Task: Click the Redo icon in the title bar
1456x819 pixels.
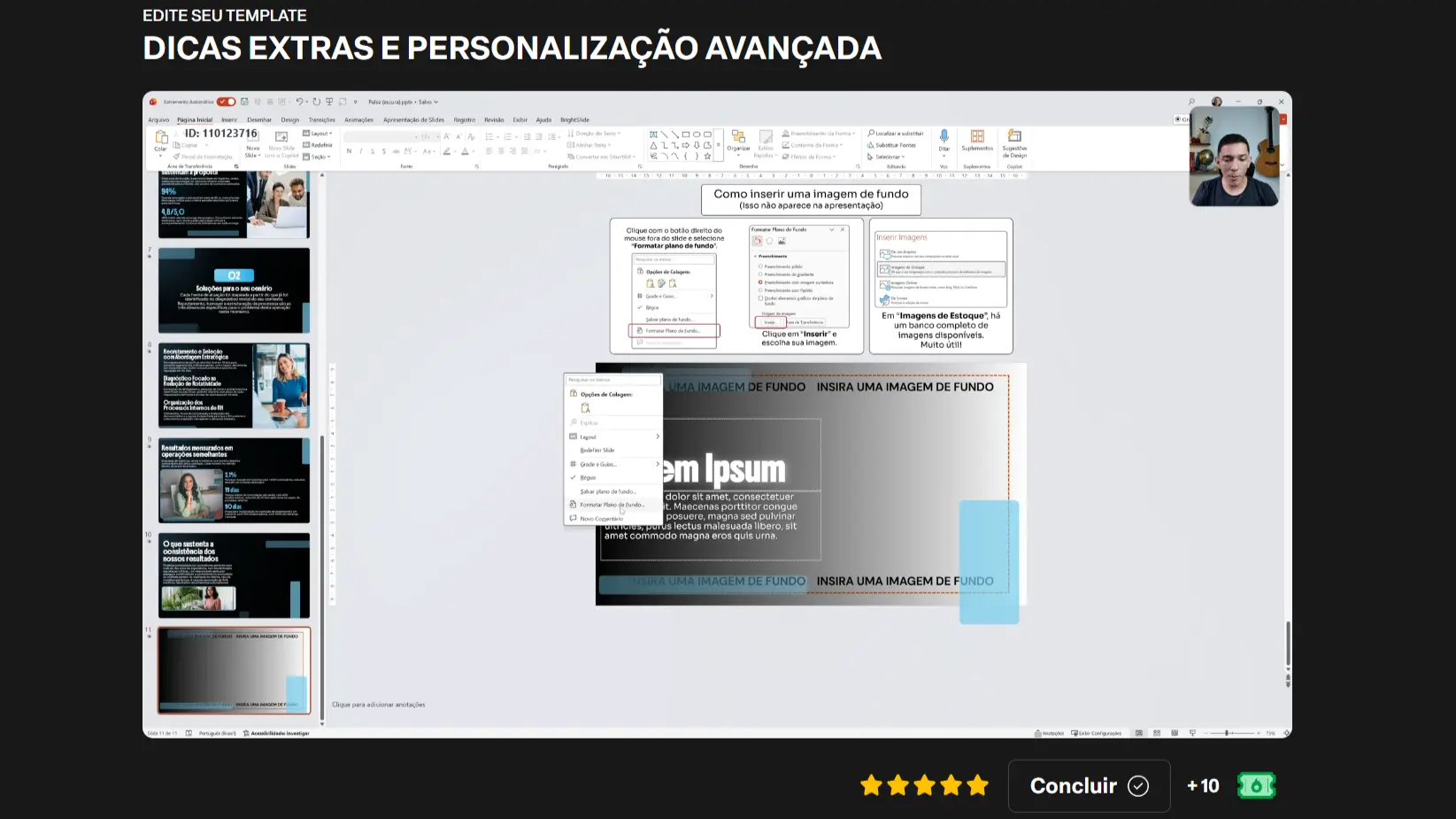Action: (316, 102)
